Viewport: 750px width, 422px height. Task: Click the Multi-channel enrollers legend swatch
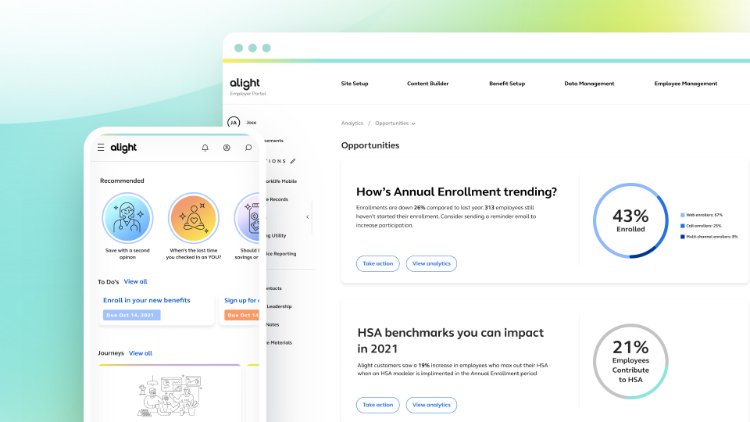tap(683, 237)
